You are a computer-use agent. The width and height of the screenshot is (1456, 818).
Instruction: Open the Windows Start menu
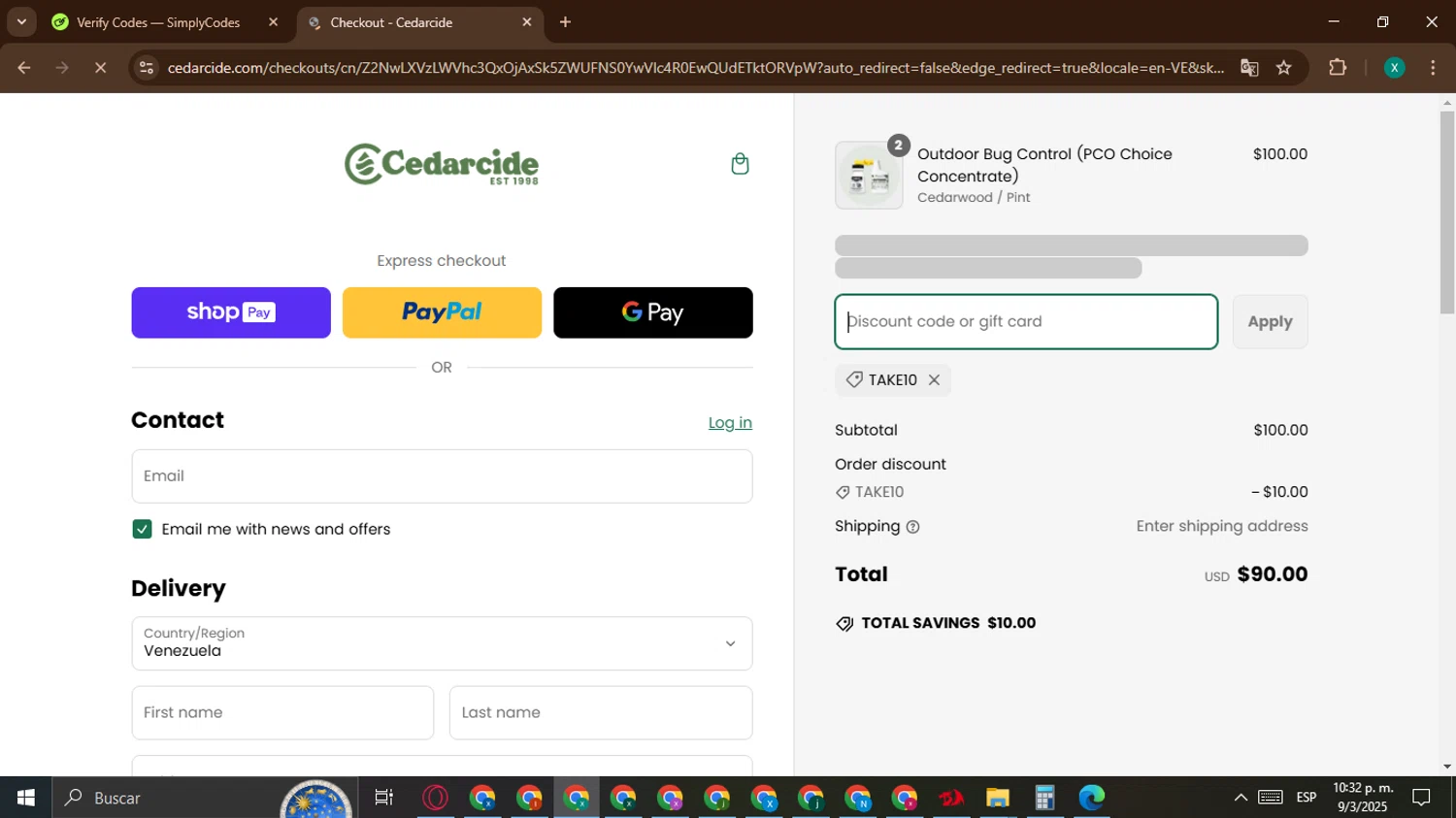(25, 798)
